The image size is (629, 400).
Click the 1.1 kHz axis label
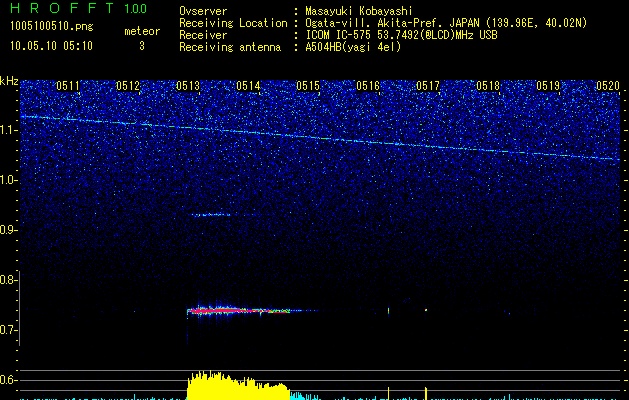click(x=9, y=130)
